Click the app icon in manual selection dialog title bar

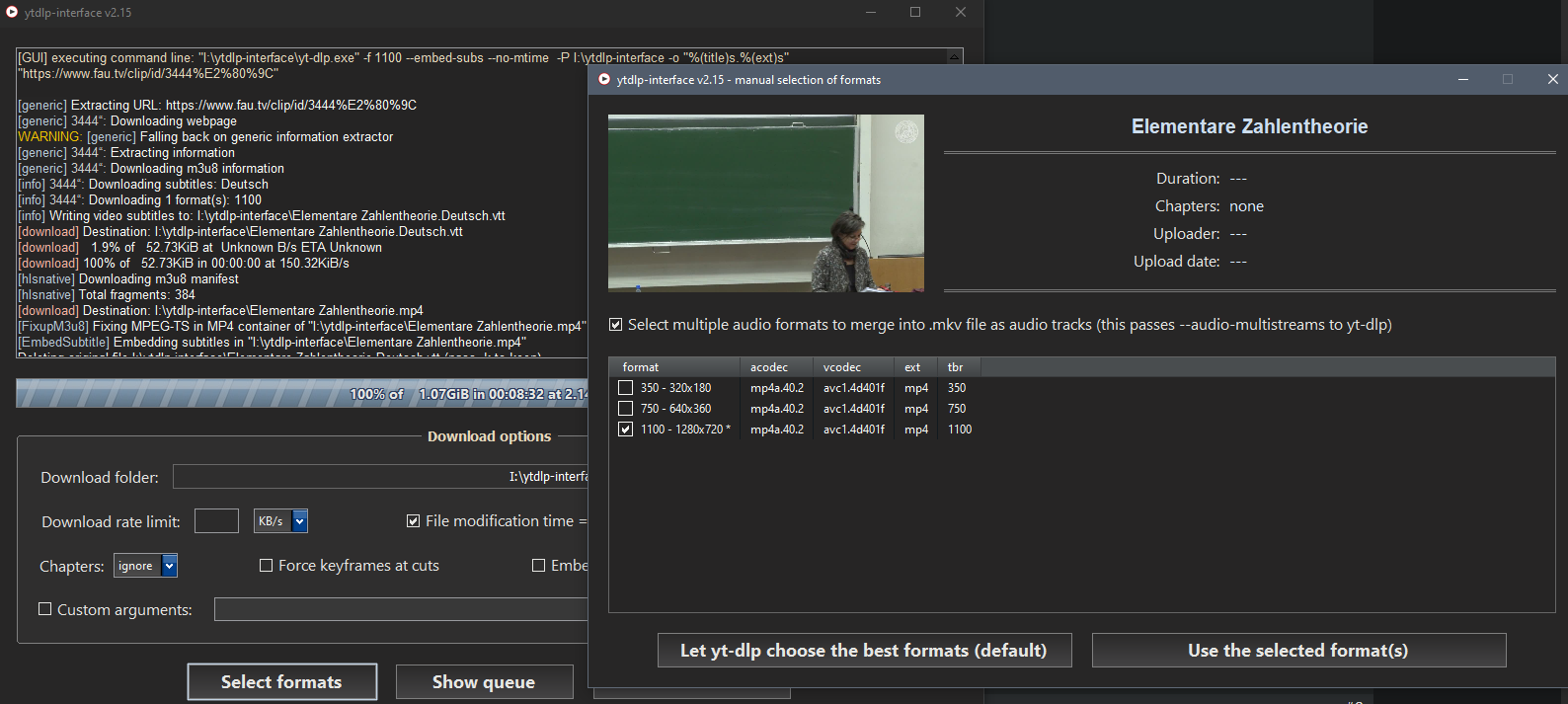(x=604, y=79)
